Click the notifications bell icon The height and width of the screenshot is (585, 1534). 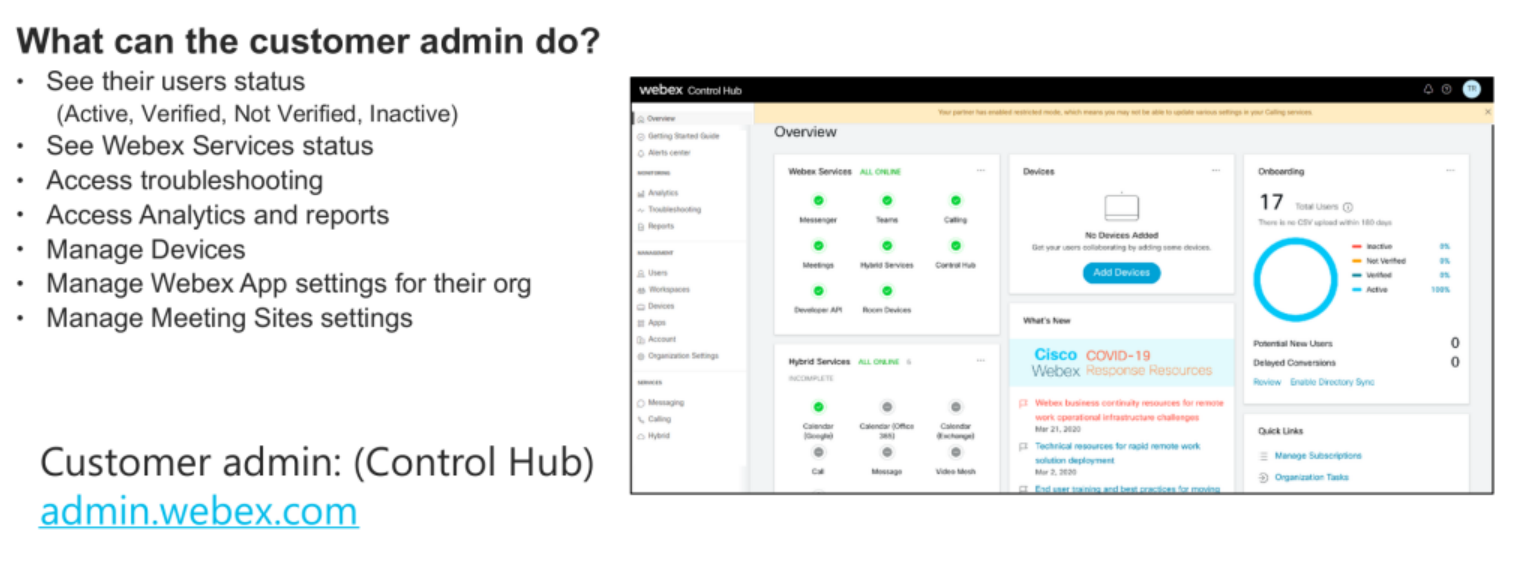1428,90
